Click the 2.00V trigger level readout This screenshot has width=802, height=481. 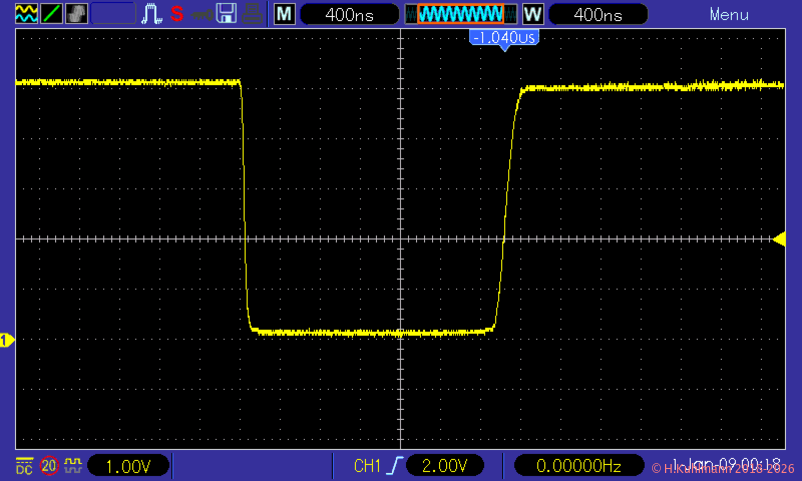[443, 465]
